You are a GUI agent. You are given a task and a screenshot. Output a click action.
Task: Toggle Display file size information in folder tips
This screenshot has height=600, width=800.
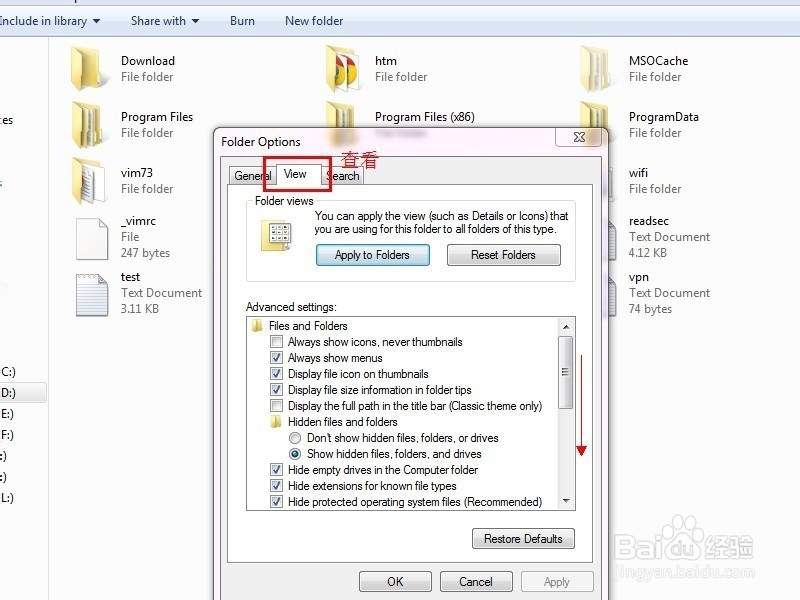click(x=276, y=390)
